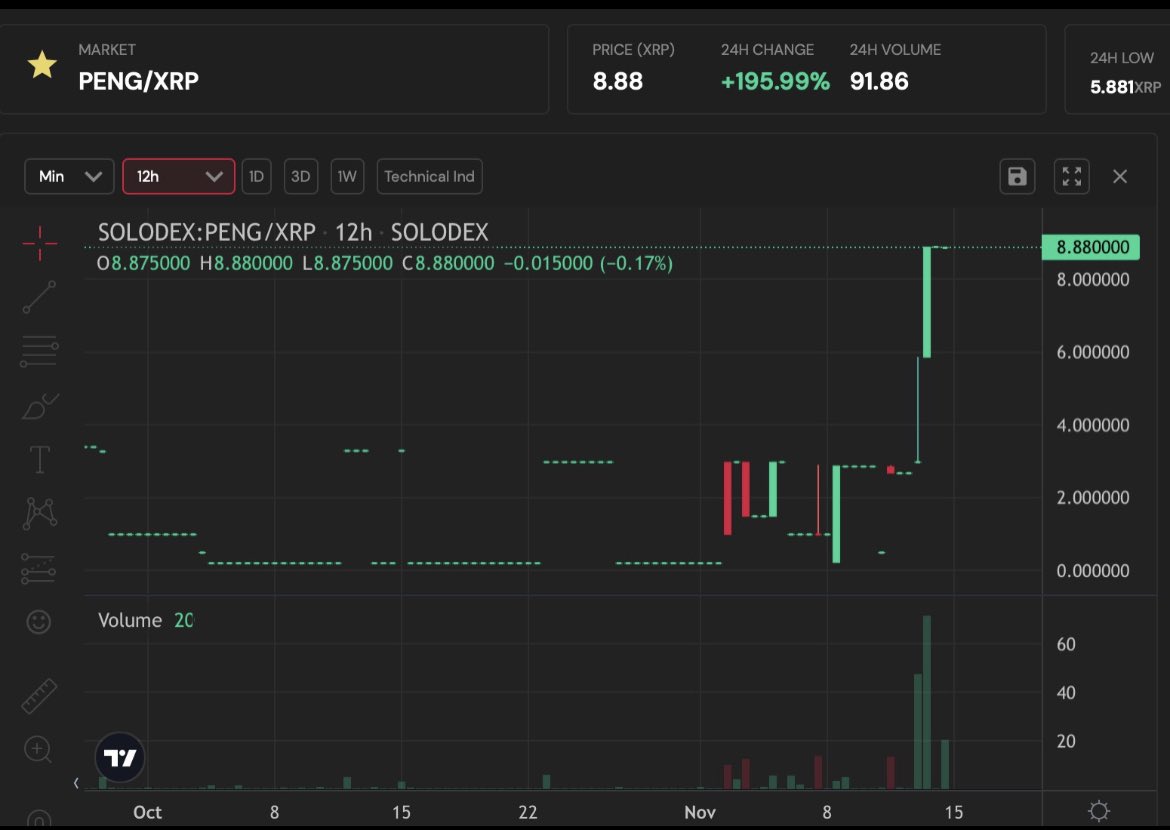The image size is (1170, 830).
Task: Open the chart settings gear
Action: [x=1098, y=811]
